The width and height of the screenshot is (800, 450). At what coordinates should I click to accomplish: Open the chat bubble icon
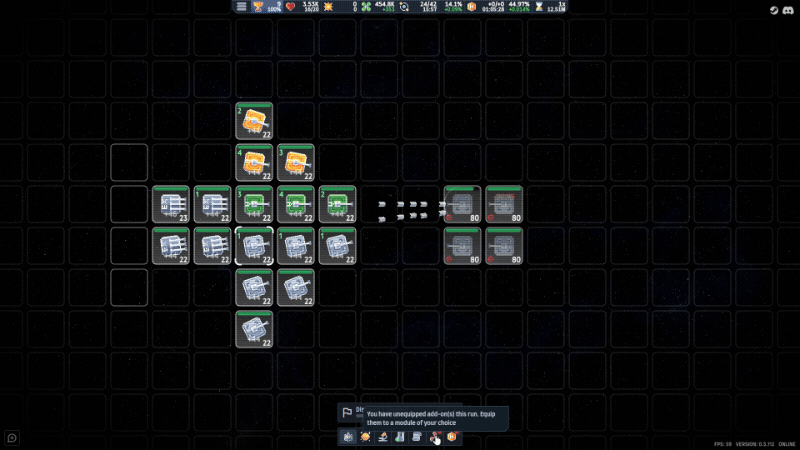12,438
